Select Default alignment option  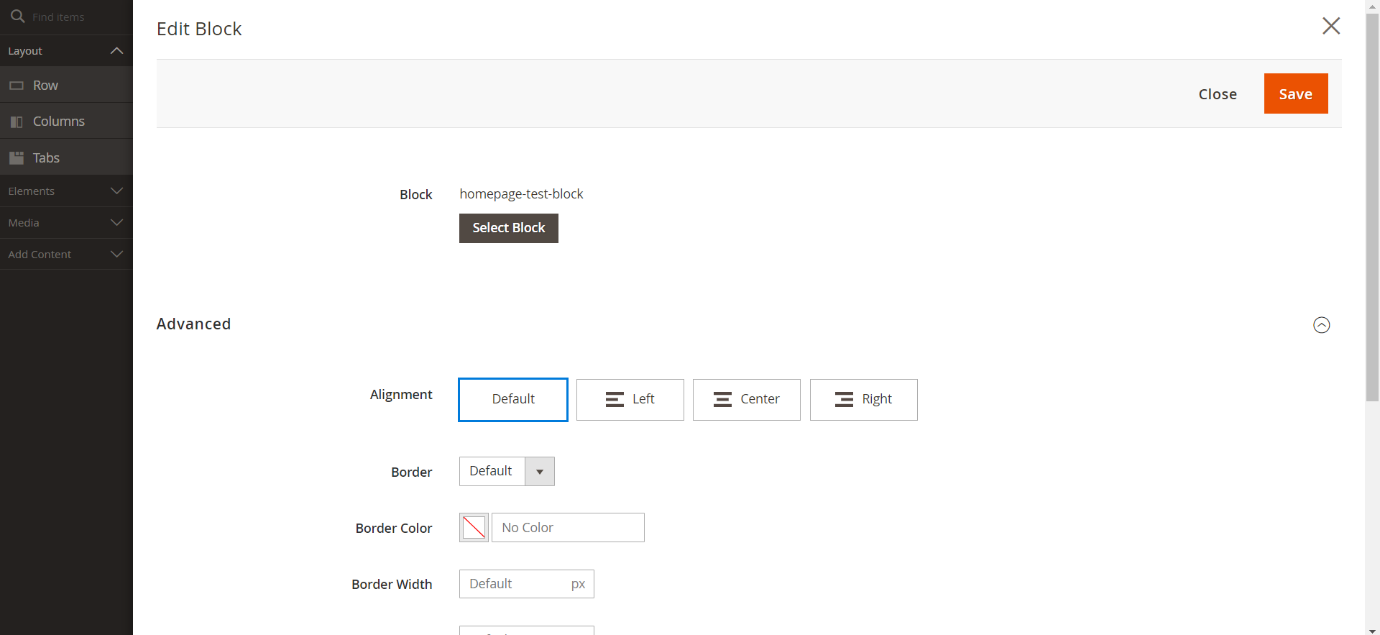tap(513, 399)
